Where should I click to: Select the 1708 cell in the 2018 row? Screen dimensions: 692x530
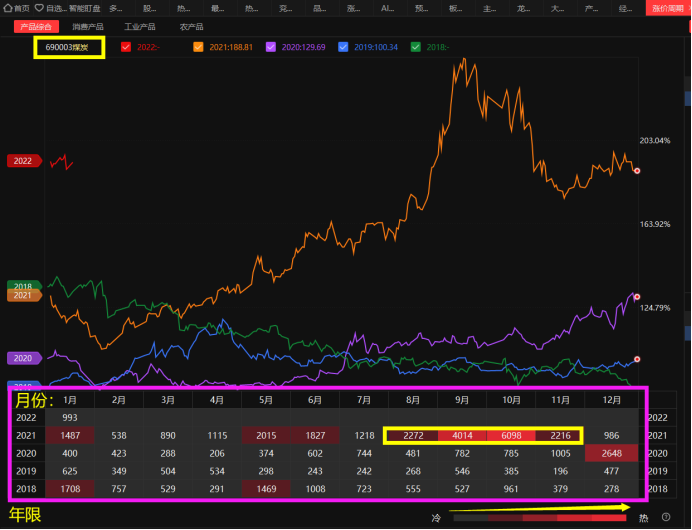(x=70, y=489)
